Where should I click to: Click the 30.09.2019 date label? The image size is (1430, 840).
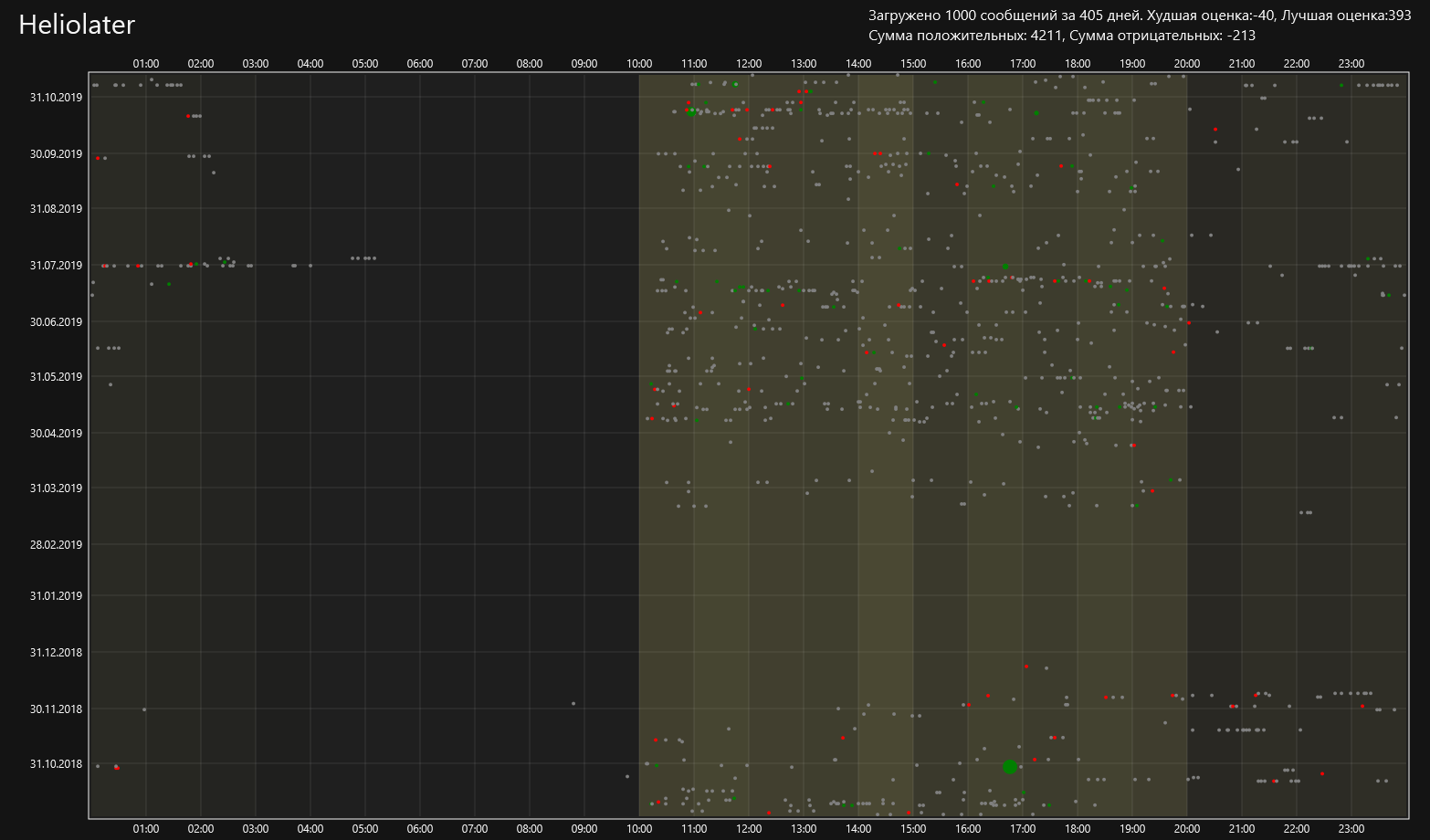coord(56,153)
